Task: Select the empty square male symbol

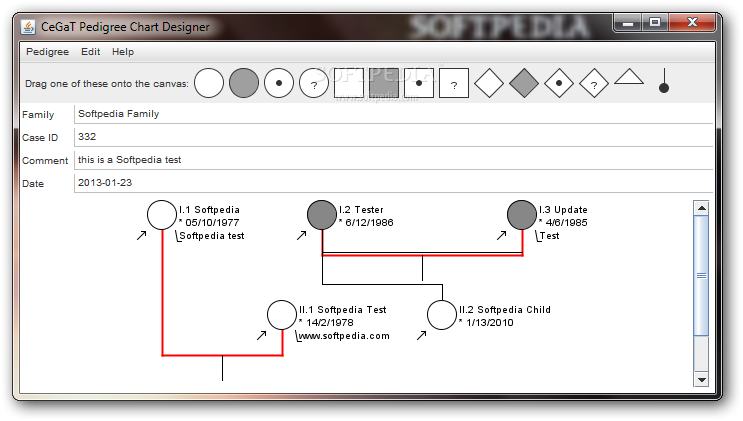Action: [349, 83]
